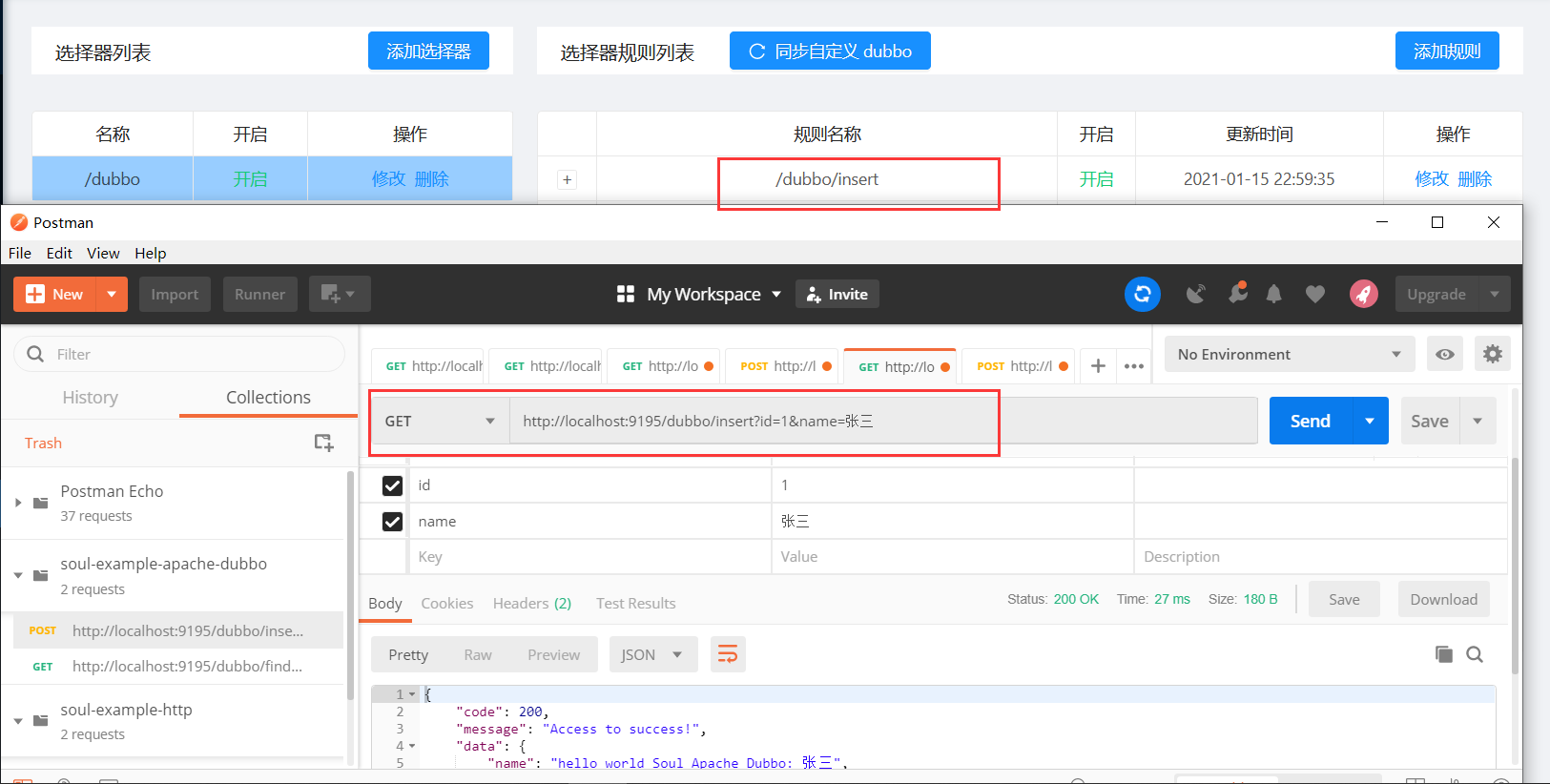Click the new window icon button
This screenshot has height=784, width=1550.
(x=340, y=294)
